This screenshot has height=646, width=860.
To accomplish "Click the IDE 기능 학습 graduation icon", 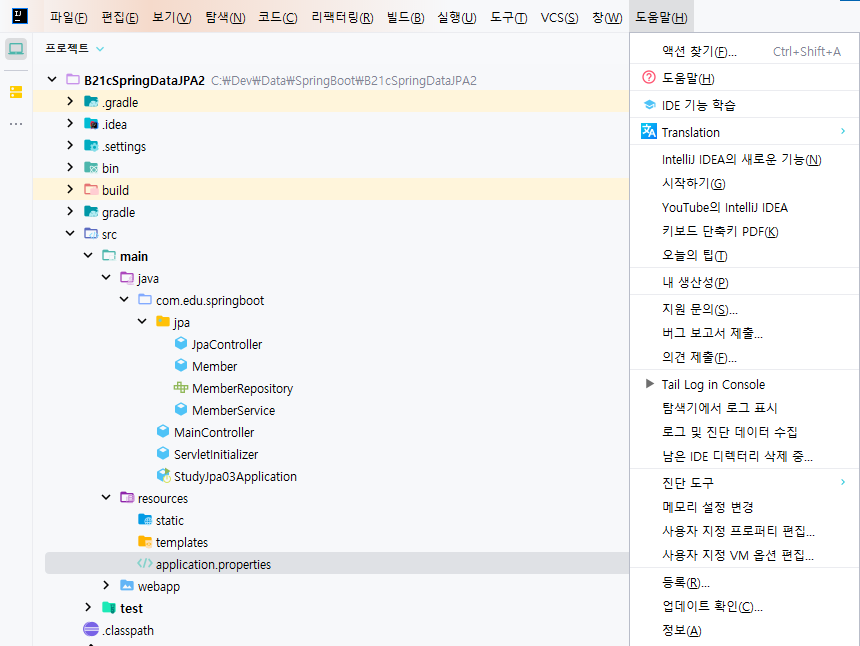I will tap(649, 104).
